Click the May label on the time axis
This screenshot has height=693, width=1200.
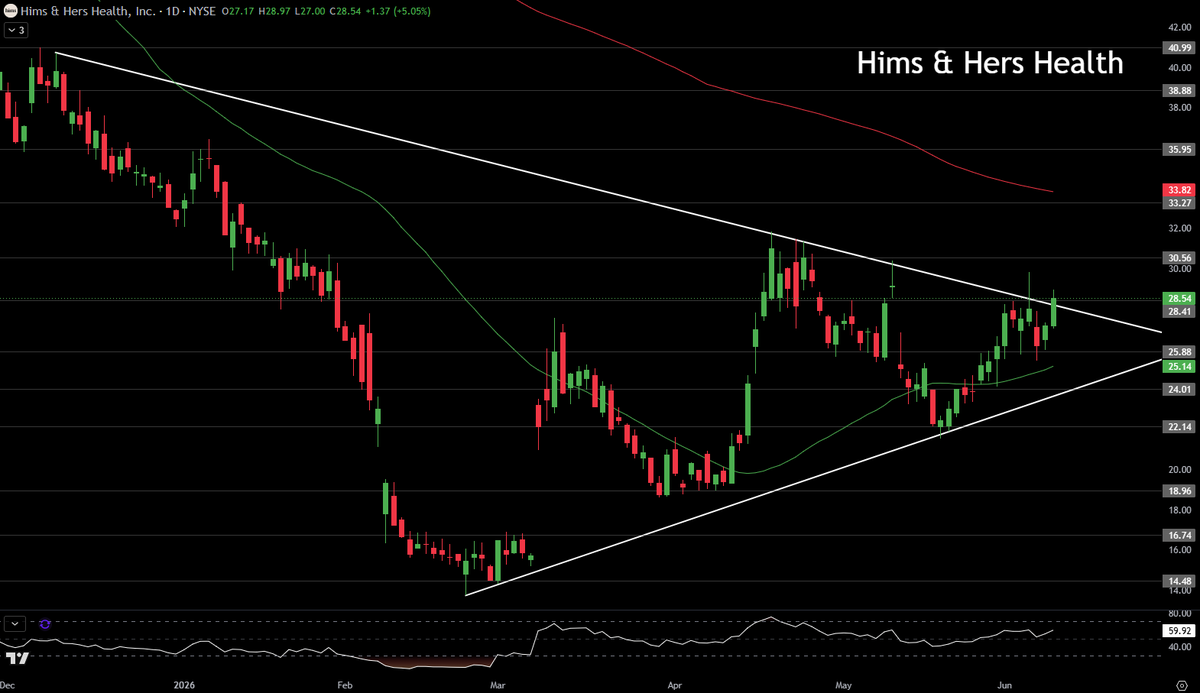click(x=843, y=685)
